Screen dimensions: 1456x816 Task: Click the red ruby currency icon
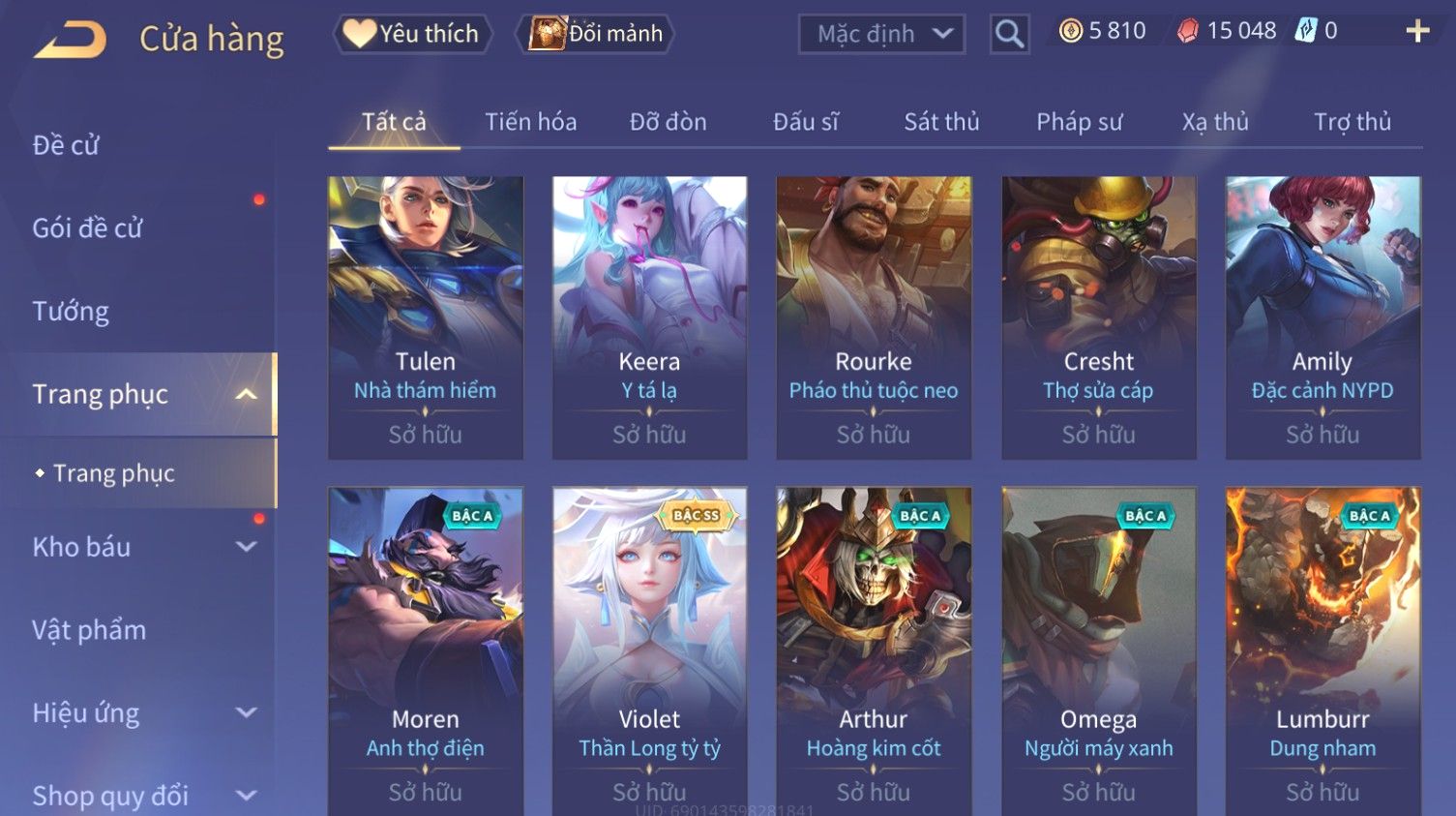point(1187,32)
